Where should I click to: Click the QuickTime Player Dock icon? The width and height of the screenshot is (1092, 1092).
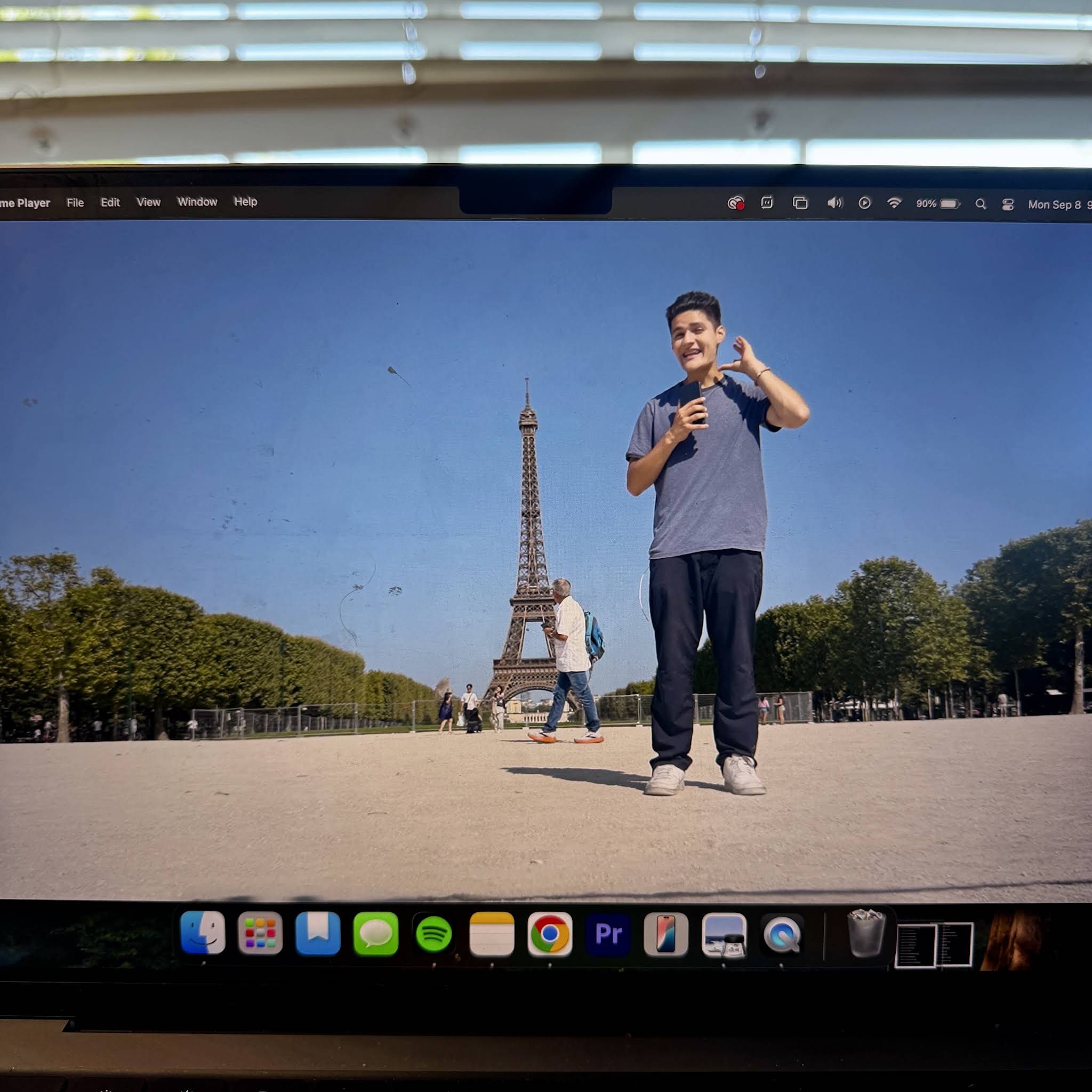[x=782, y=935]
